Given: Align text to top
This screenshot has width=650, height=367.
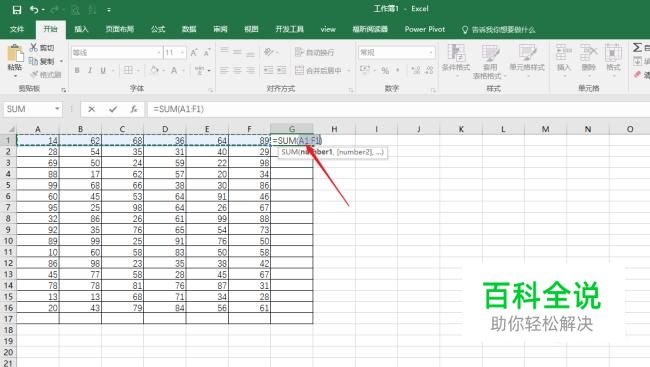Looking at the screenshot, I should [224, 51].
